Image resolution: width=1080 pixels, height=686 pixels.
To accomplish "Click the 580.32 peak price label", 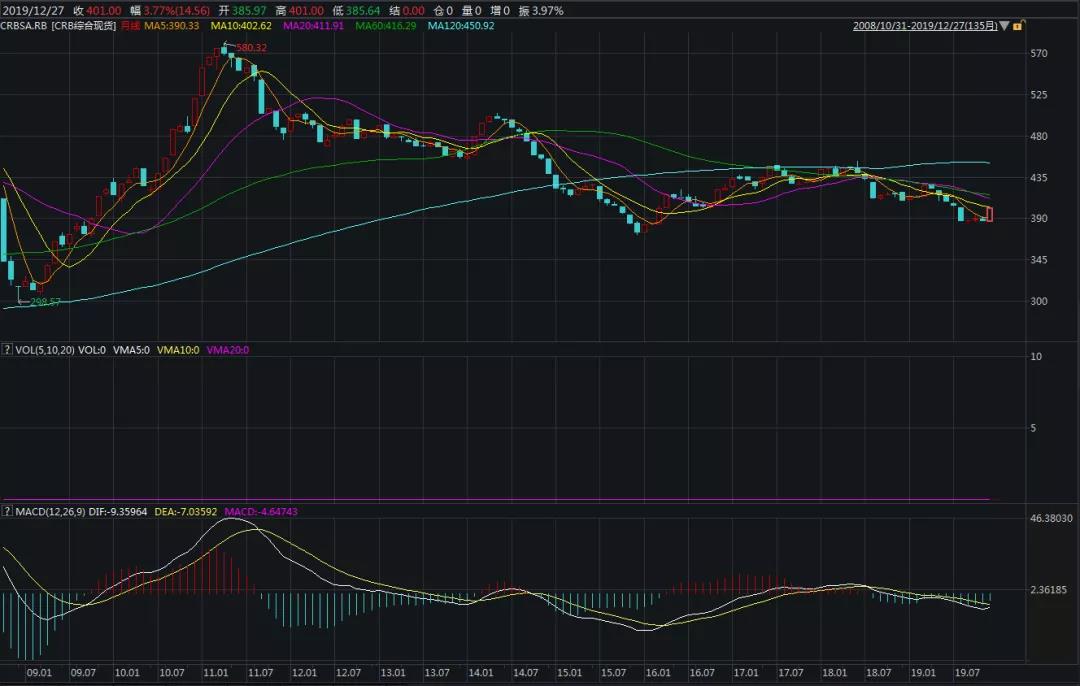I will pyautogui.click(x=251, y=48).
